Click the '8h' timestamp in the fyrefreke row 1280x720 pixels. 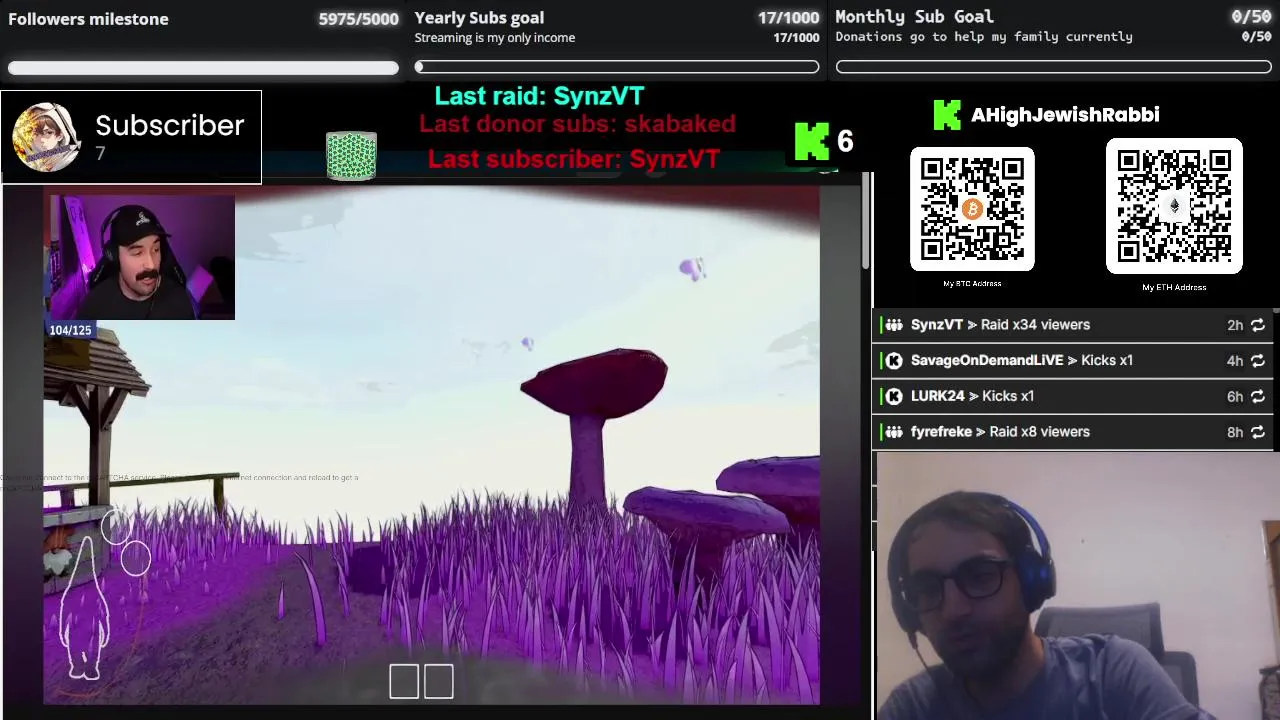[1235, 432]
